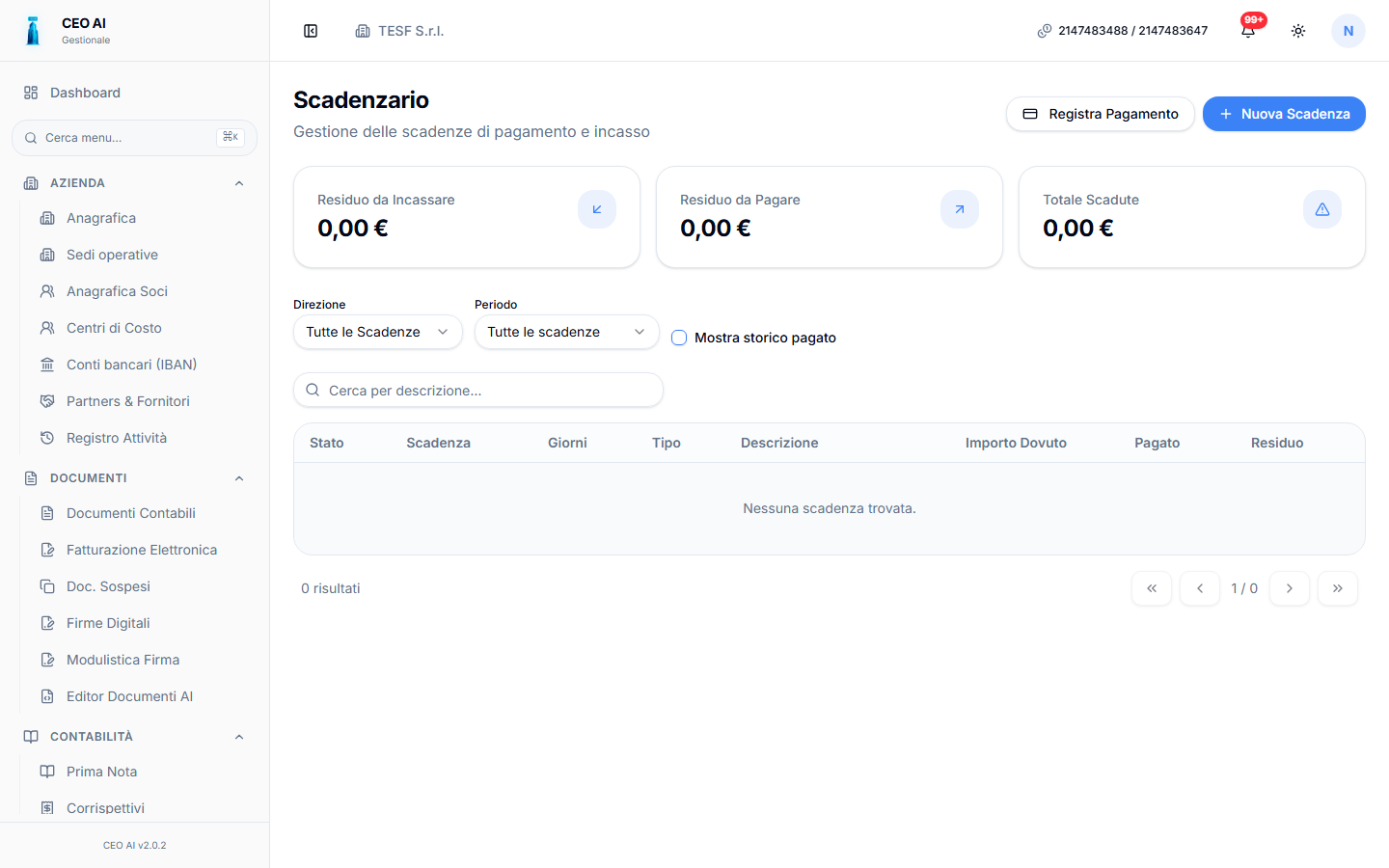This screenshot has height=868, width=1389.
Task: Click the Centri di Costo icon
Action: coord(47,328)
